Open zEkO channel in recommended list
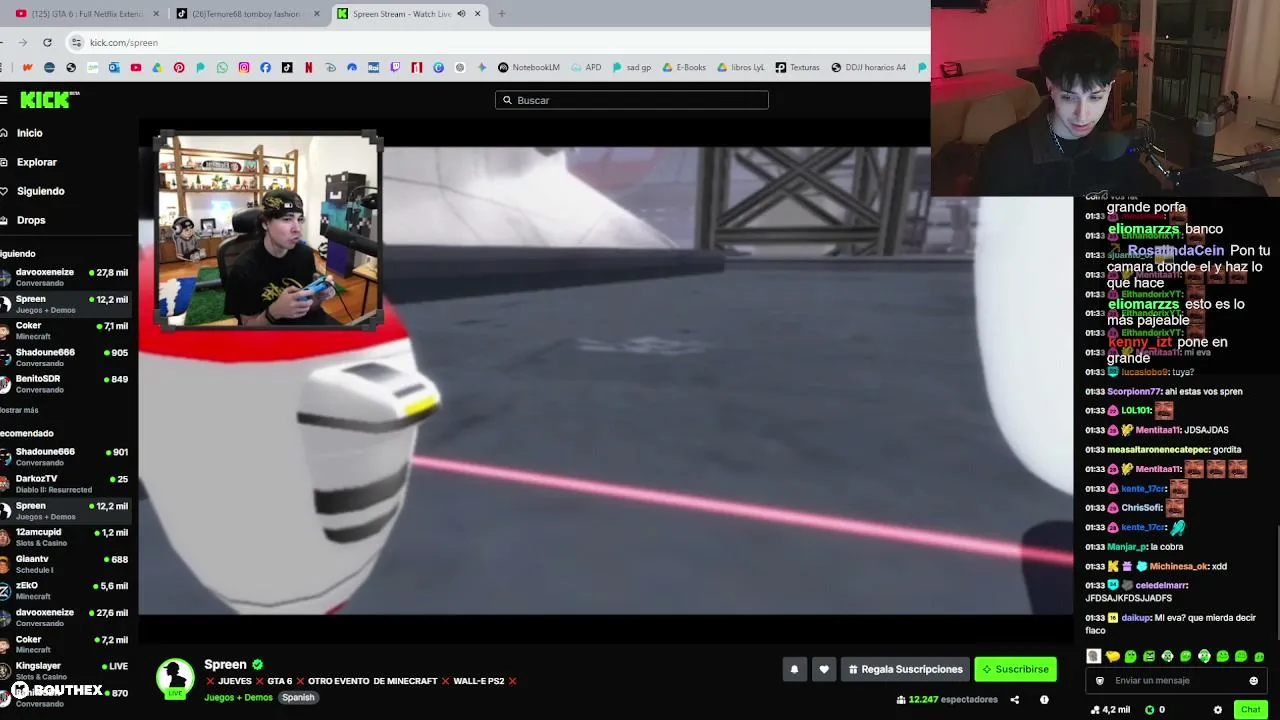1280x720 pixels. 65,591
